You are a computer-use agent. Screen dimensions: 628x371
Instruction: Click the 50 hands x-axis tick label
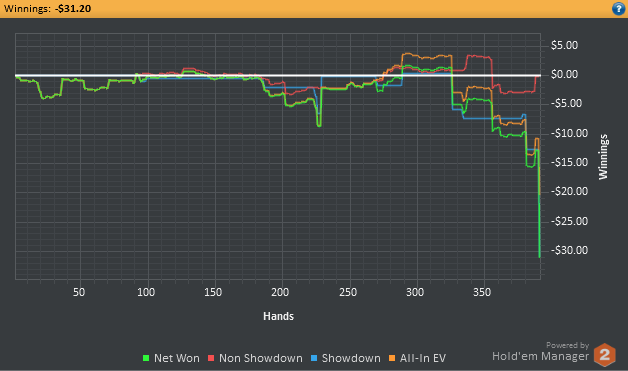point(79,292)
